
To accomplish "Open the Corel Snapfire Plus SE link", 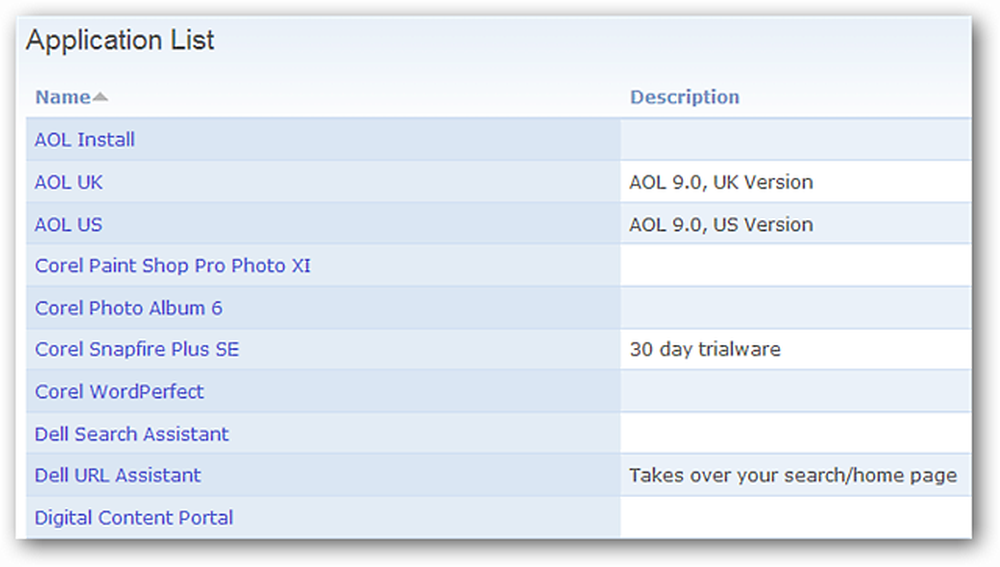I will (136, 350).
